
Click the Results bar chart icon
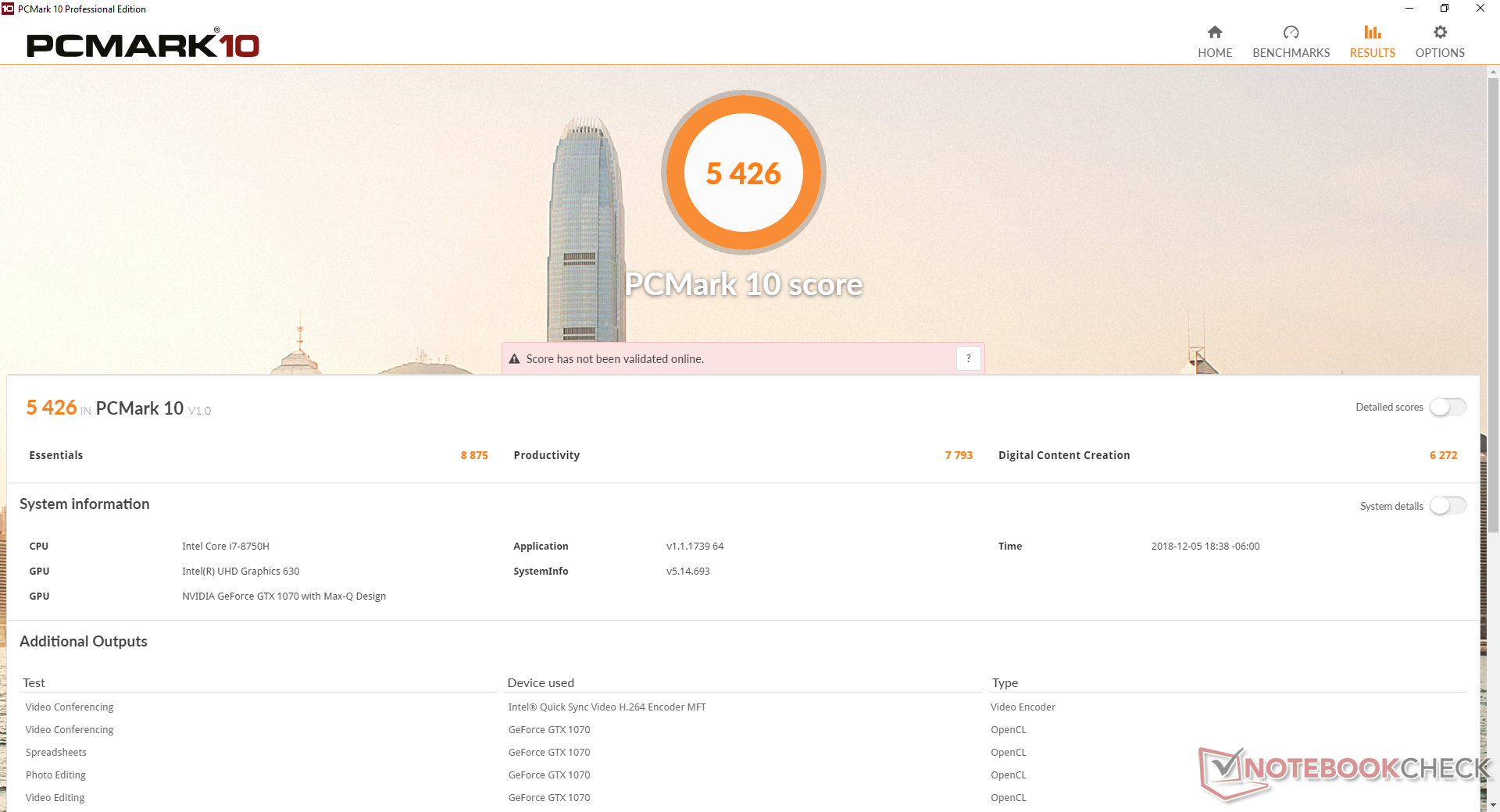[x=1373, y=32]
